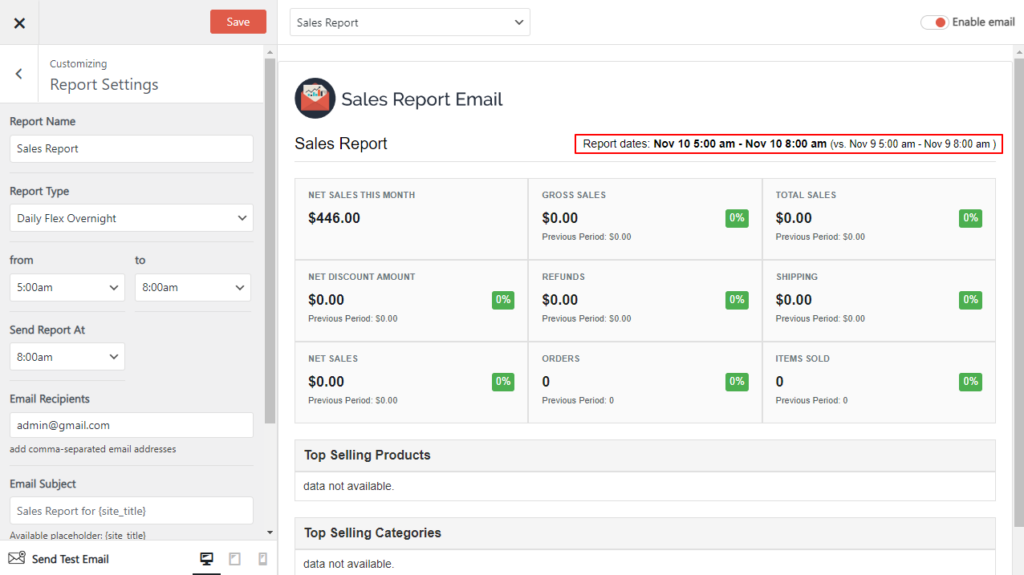This screenshot has width=1024, height=575.
Task: Toggle the Enable email switch
Action: tap(934, 22)
